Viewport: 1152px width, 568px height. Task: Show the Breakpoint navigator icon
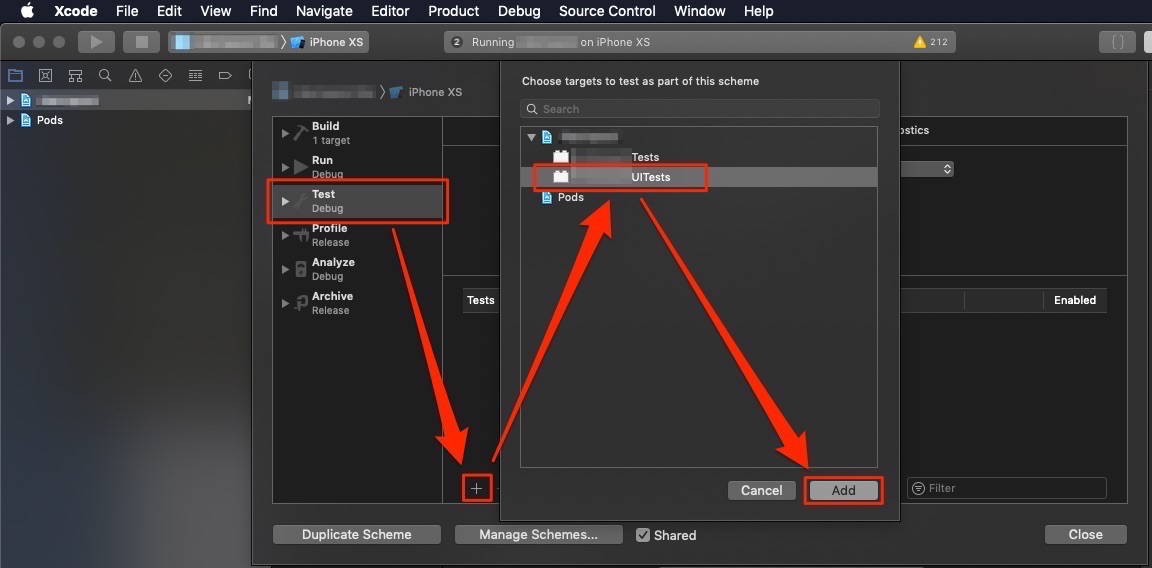point(225,75)
